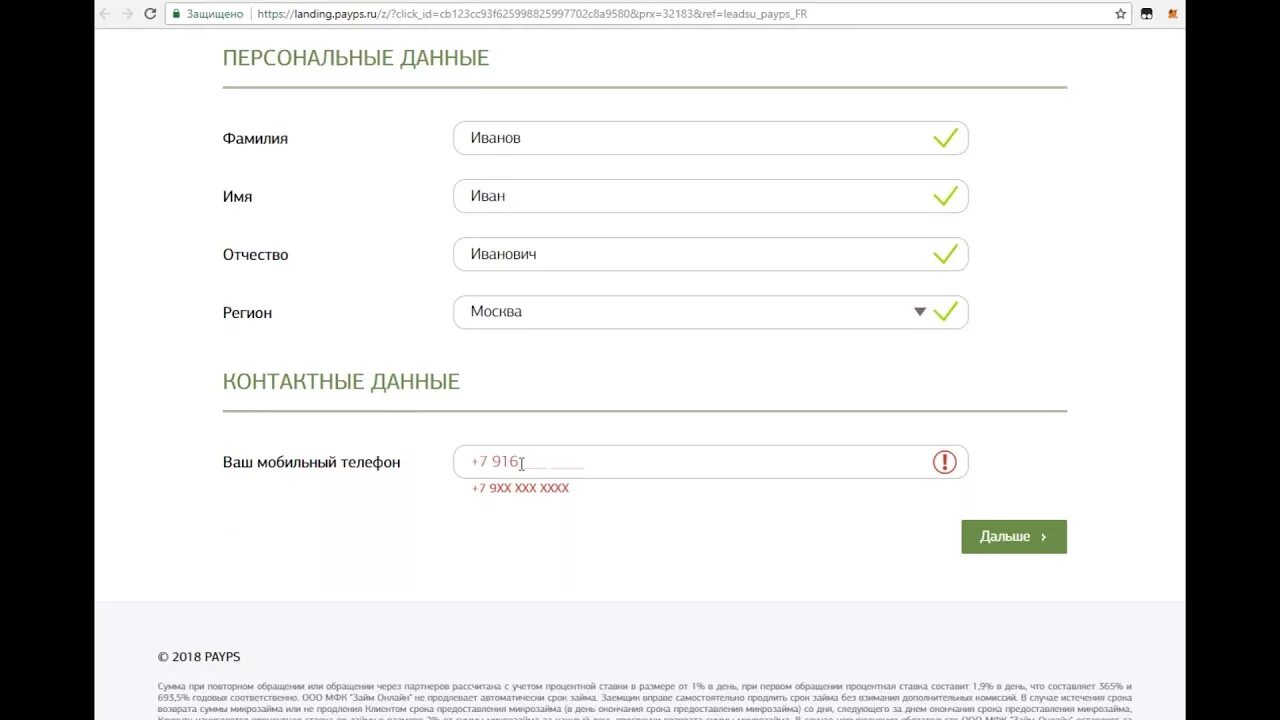Click the Фамилия label
Screen dimensions: 1280x720
(255, 139)
